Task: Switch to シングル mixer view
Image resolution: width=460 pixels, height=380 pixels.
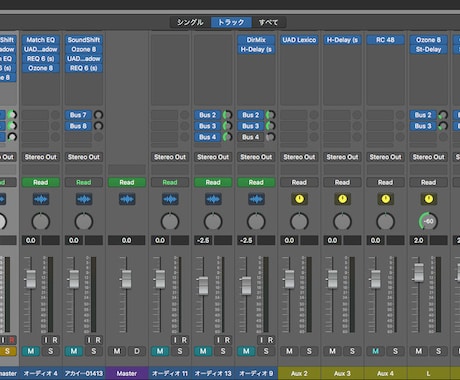Action: 190,22
